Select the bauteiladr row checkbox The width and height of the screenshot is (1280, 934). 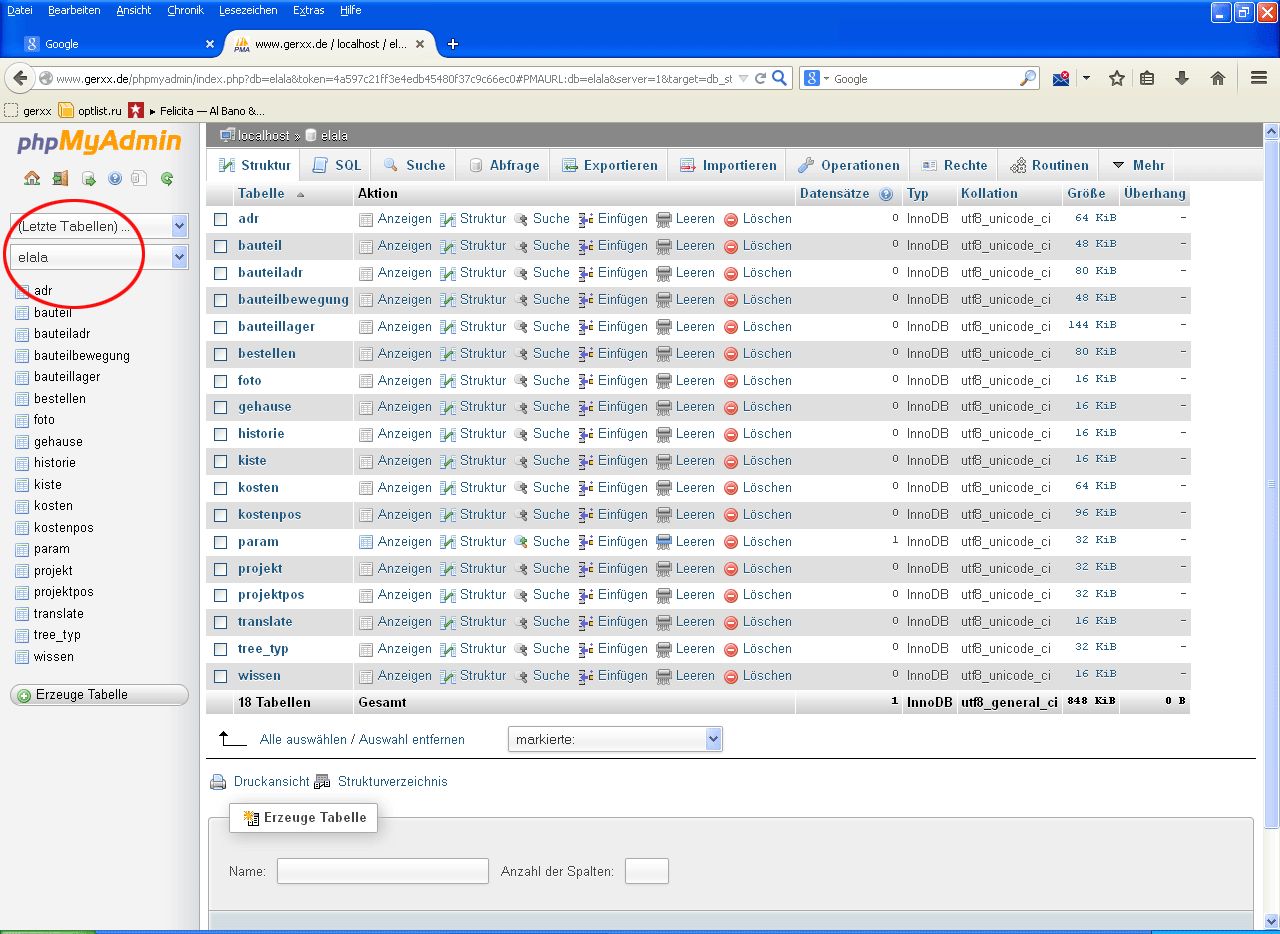click(221, 273)
